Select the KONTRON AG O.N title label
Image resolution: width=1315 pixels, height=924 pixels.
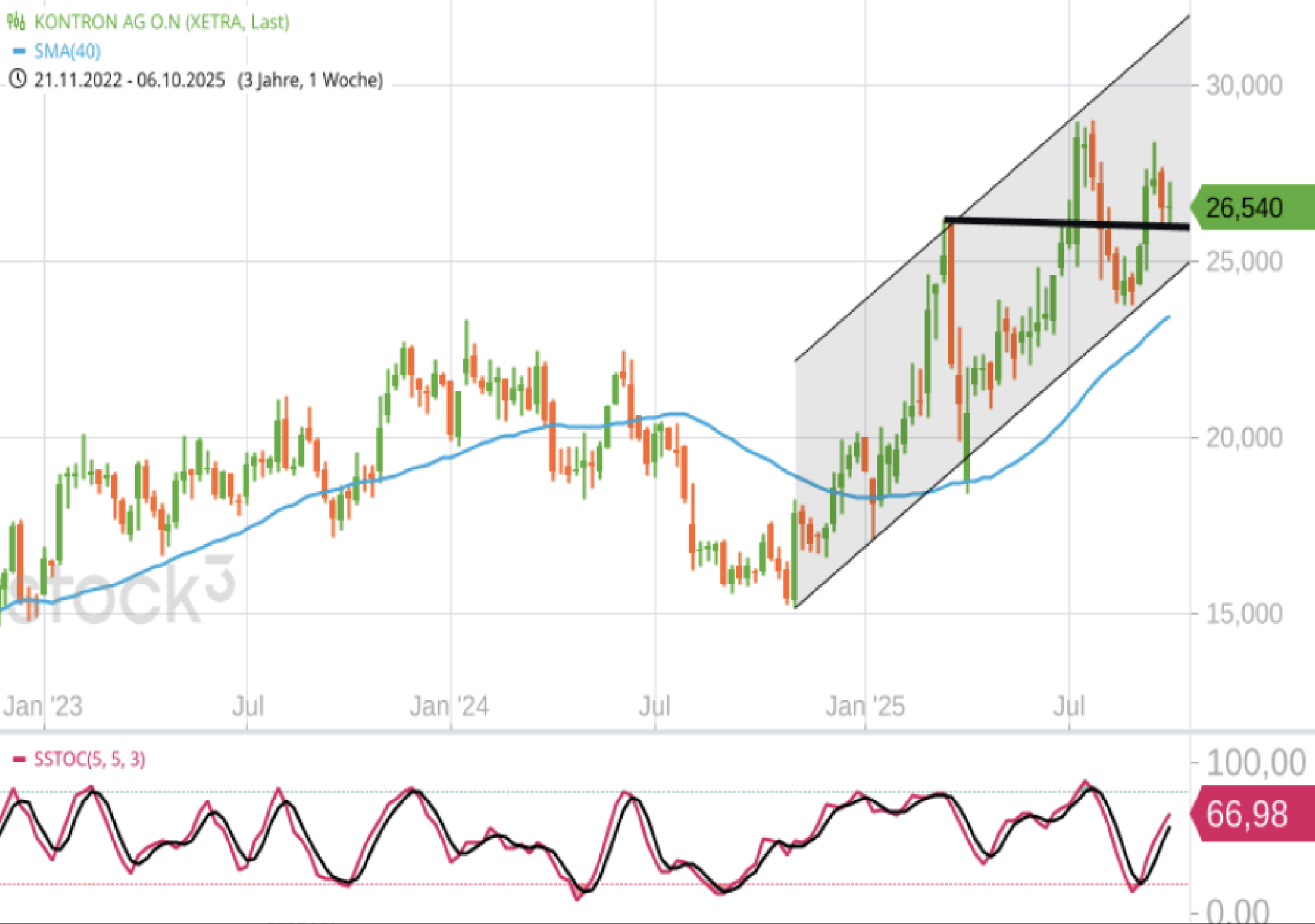pos(161,22)
